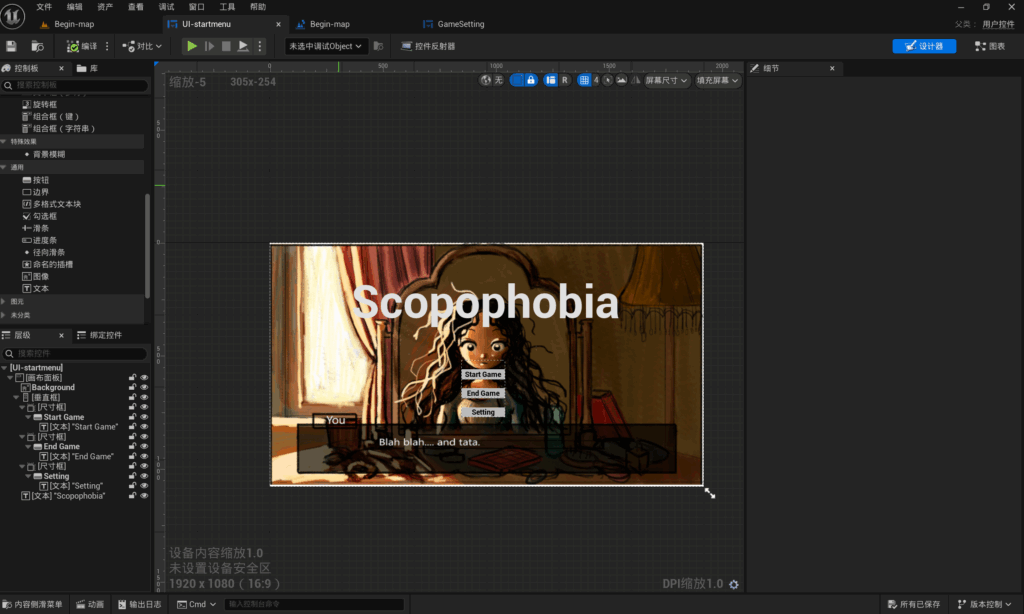Click the landscape preview image icon
The width and height of the screenshot is (1024, 614).
pos(622,80)
